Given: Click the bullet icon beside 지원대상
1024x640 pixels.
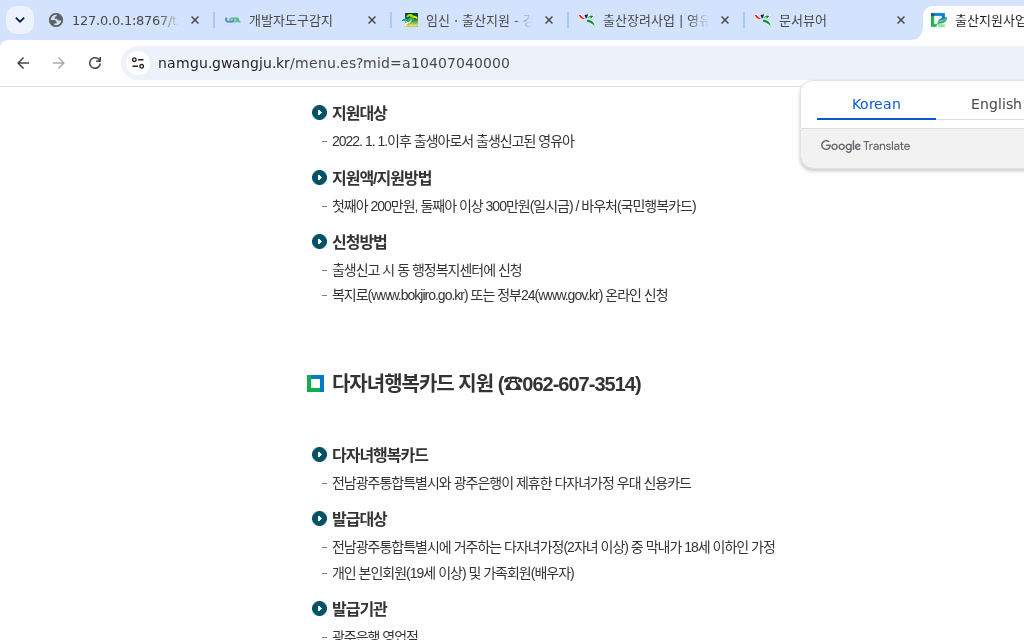Looking at the screenshot, I should 319,112.
